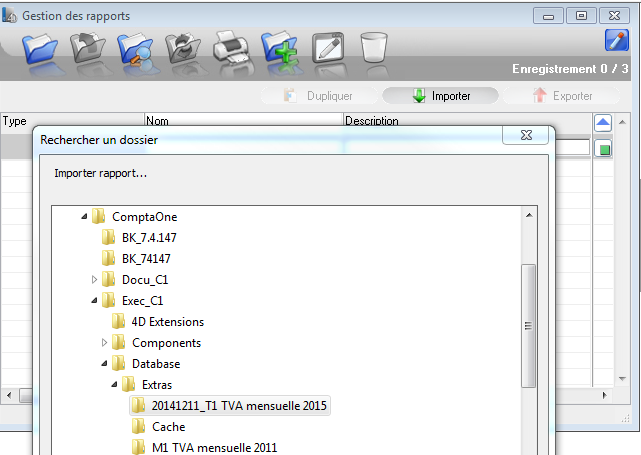Open the blue folder toolbar icon
The height and width of the screenshot is (455, 641).
tap(40, 49)
